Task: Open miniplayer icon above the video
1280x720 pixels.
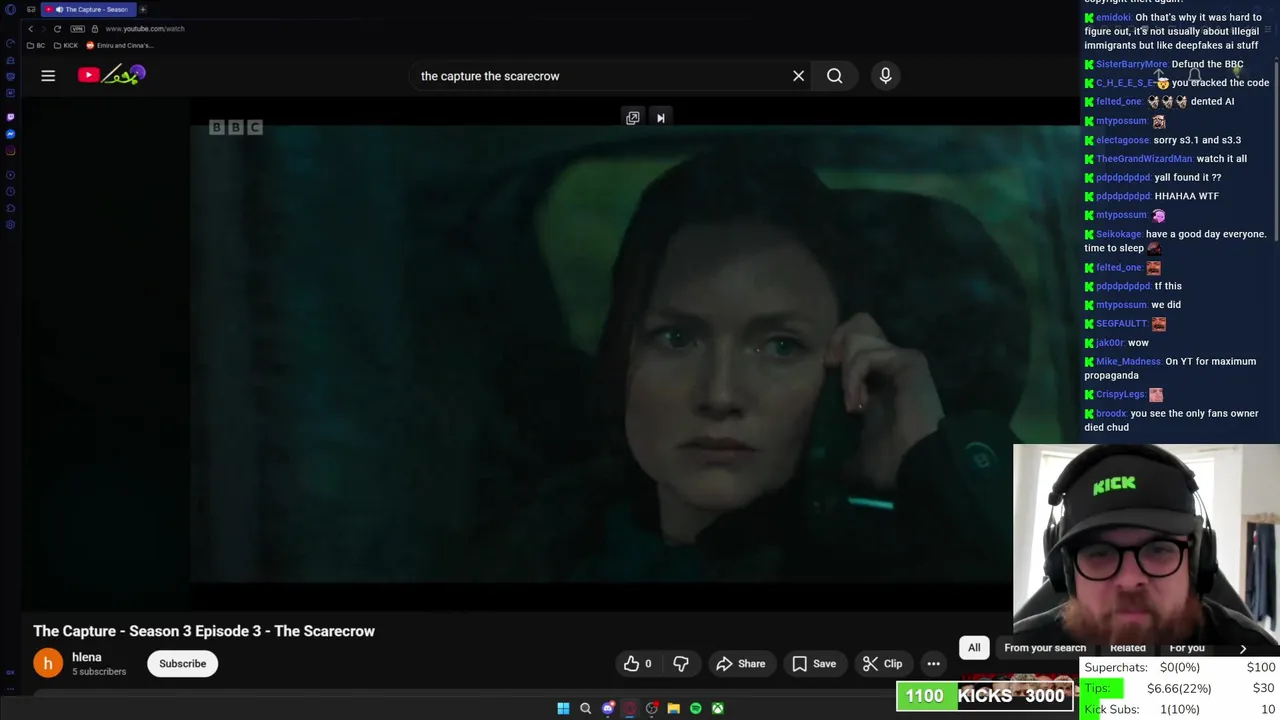Action: (632, 118)
